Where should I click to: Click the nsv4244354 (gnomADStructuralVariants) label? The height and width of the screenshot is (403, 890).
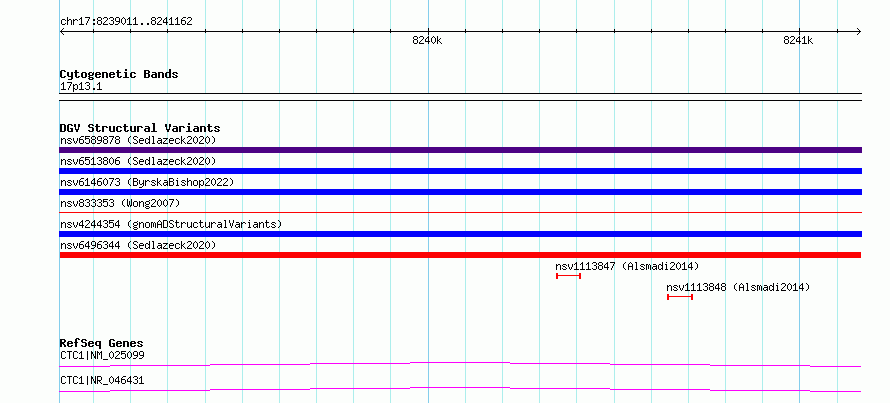point(171,224)
